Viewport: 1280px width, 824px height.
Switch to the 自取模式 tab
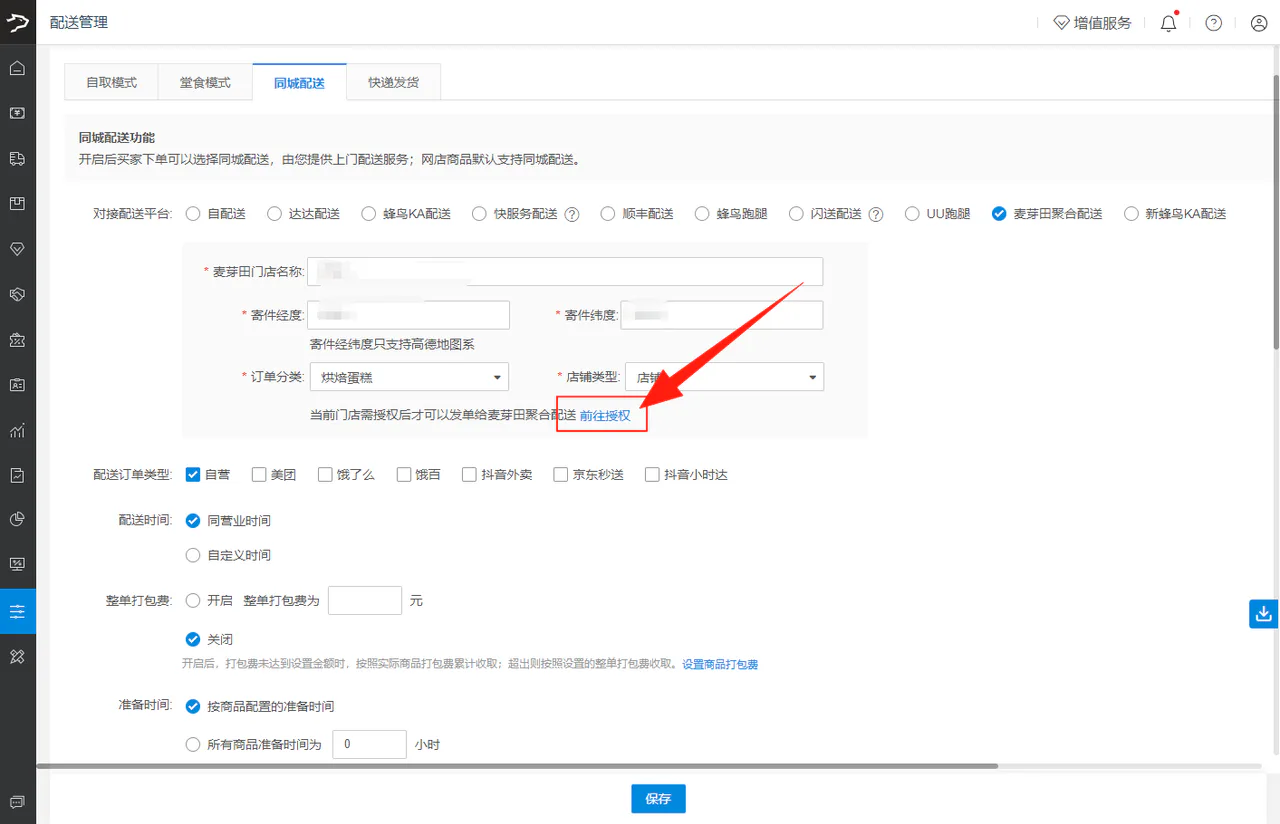(111, 82)
